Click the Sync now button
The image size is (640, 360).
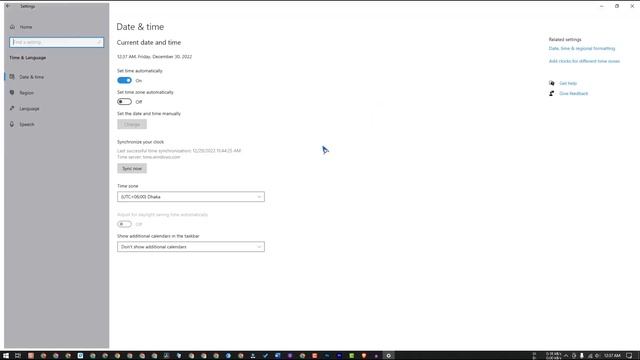pos(132,169)
